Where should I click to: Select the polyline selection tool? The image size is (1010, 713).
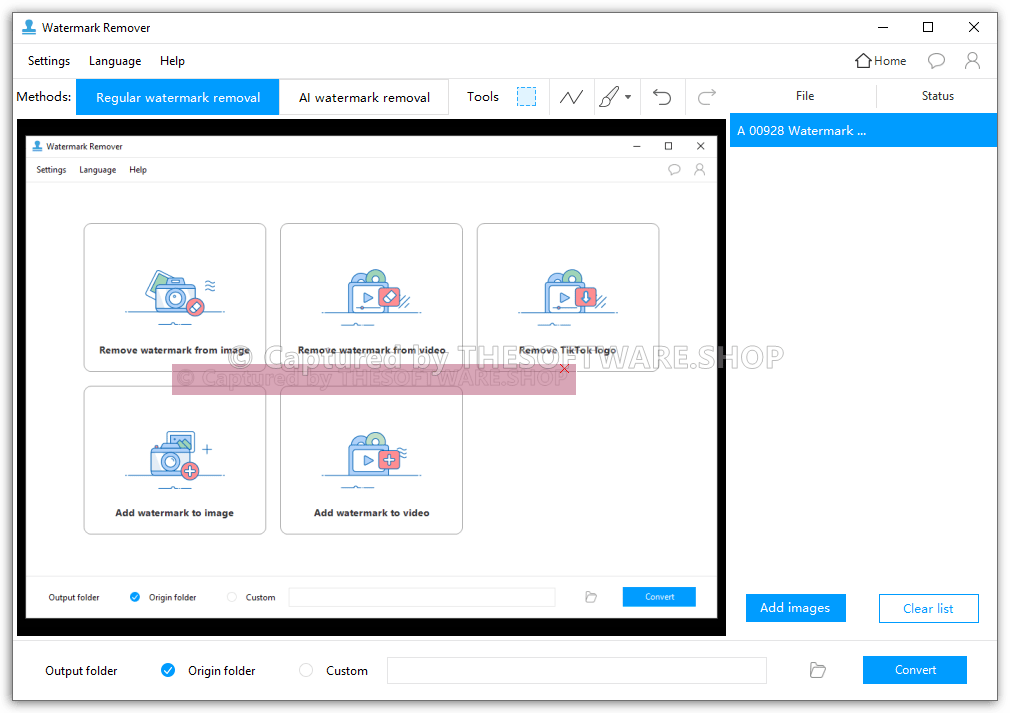coord(571,97)
